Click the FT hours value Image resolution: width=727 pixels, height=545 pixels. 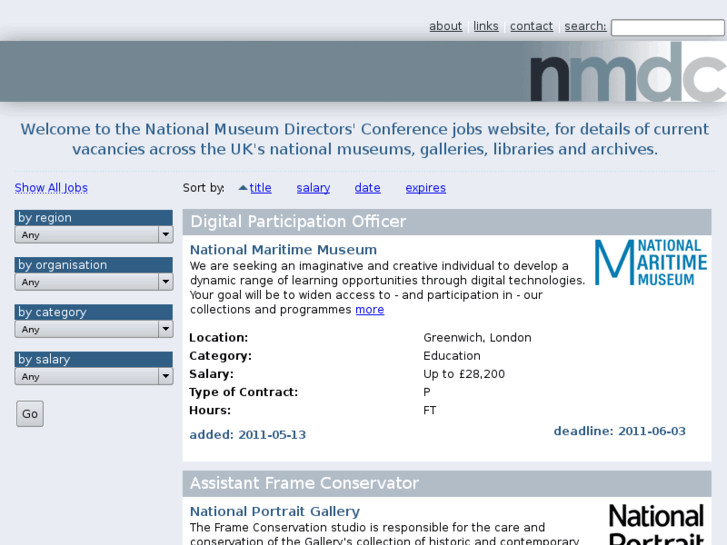click(x=429, y=410)
